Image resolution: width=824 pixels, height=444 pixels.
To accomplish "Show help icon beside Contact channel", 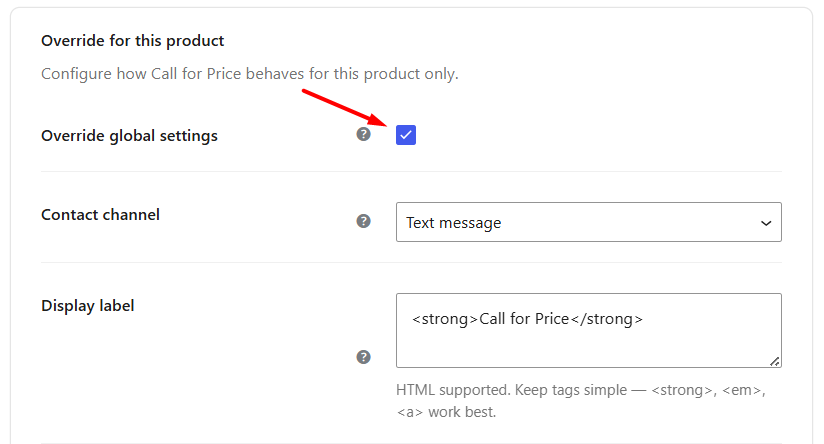I will pos(363,221).
